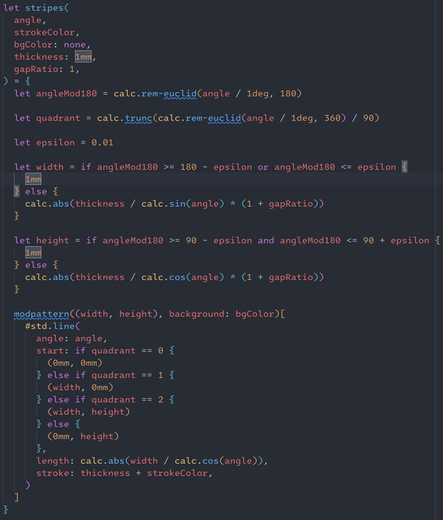Click "epsilon" in "let epsilon = 0.01"
443x520 pixels.
click(55, 143)
